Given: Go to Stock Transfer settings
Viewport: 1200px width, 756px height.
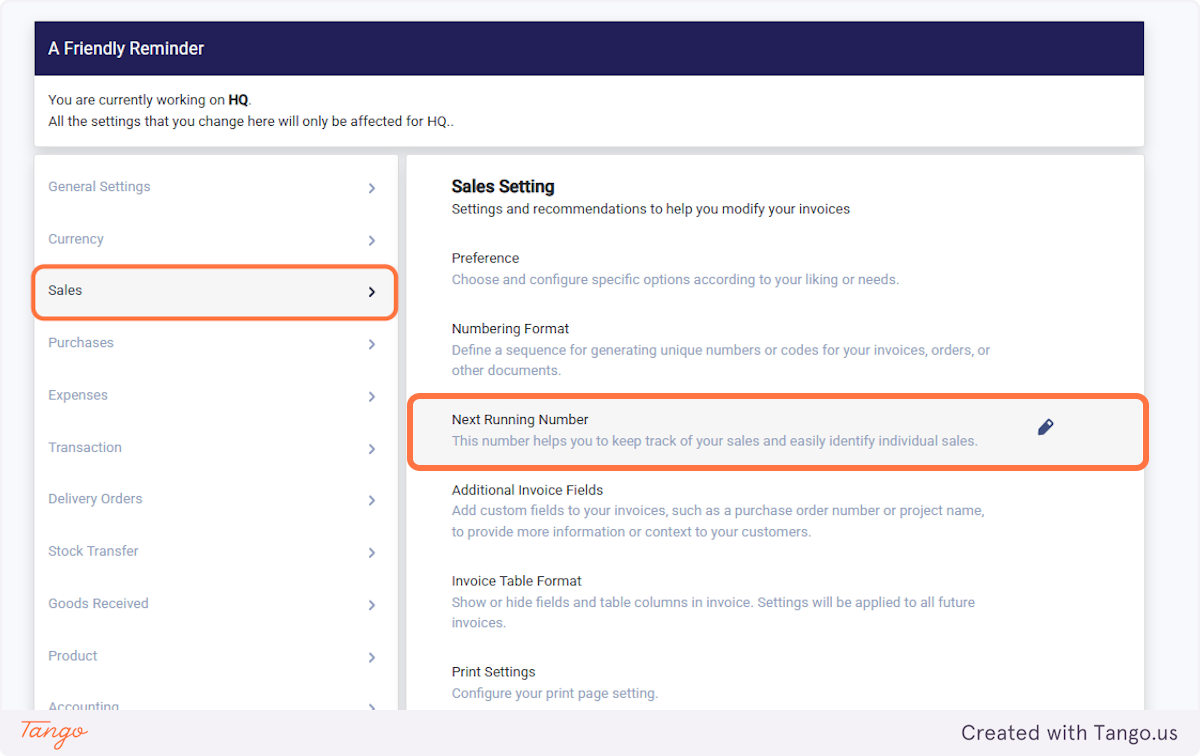Looking at the screenshot, I should click(216, 551).
